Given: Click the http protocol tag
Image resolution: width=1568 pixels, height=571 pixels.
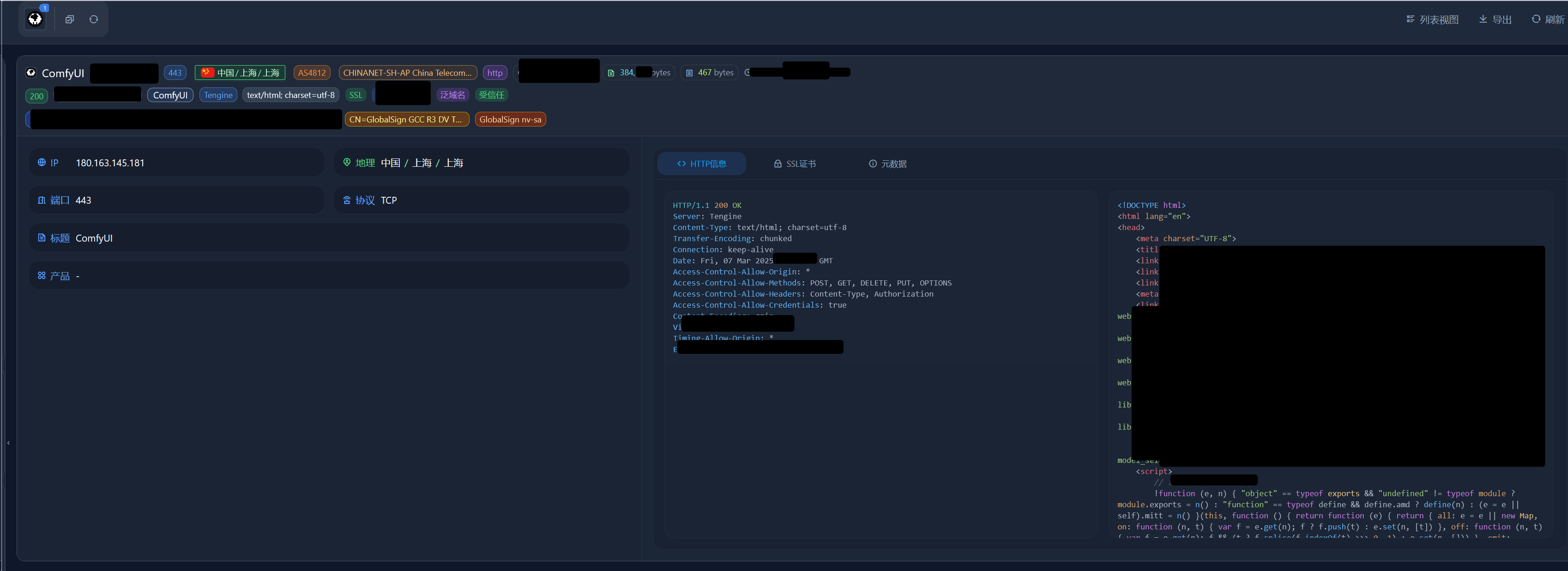Looking at the screenshot, I should coord(495,73).
